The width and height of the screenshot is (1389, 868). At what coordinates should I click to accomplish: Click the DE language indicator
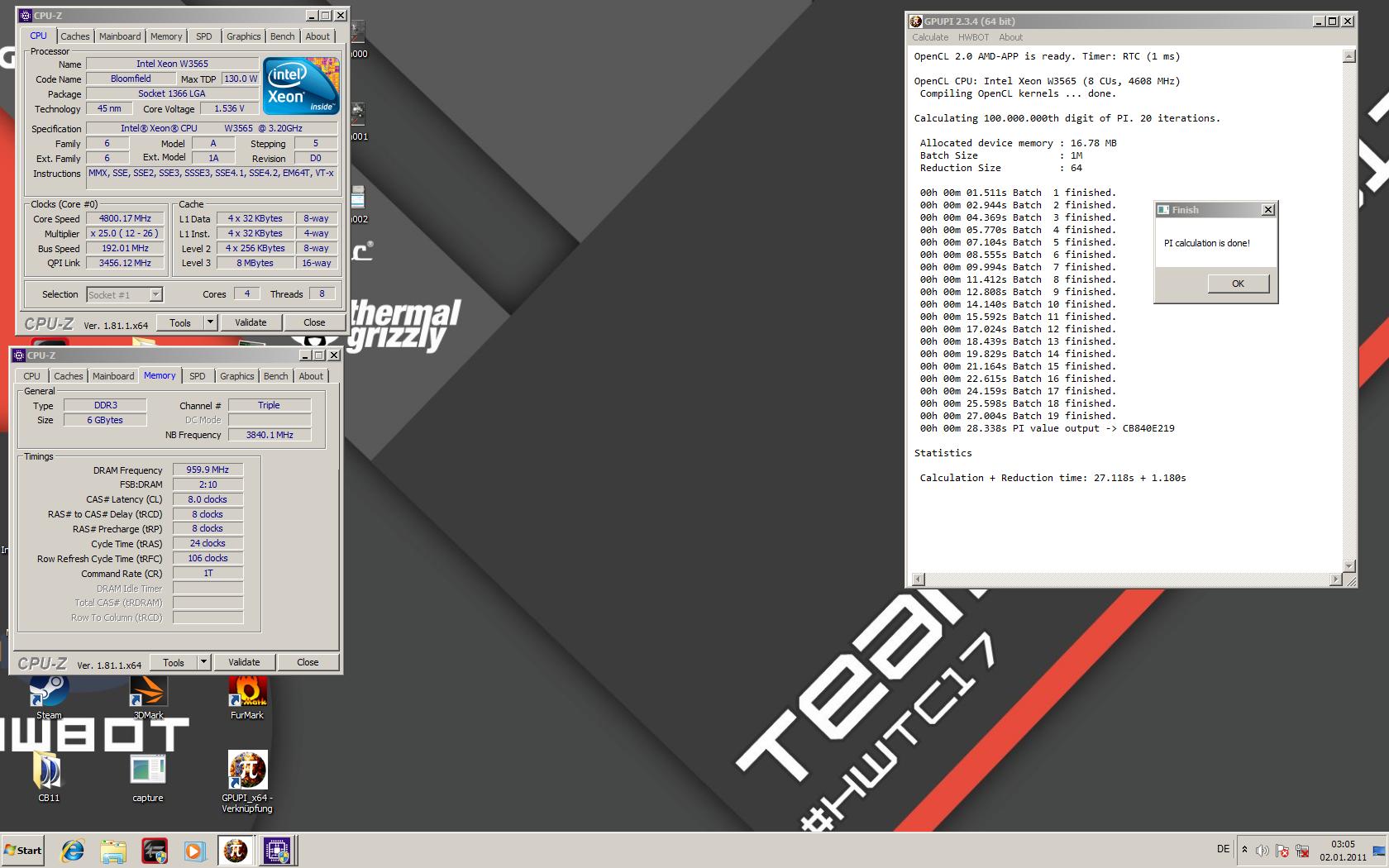1224,849
